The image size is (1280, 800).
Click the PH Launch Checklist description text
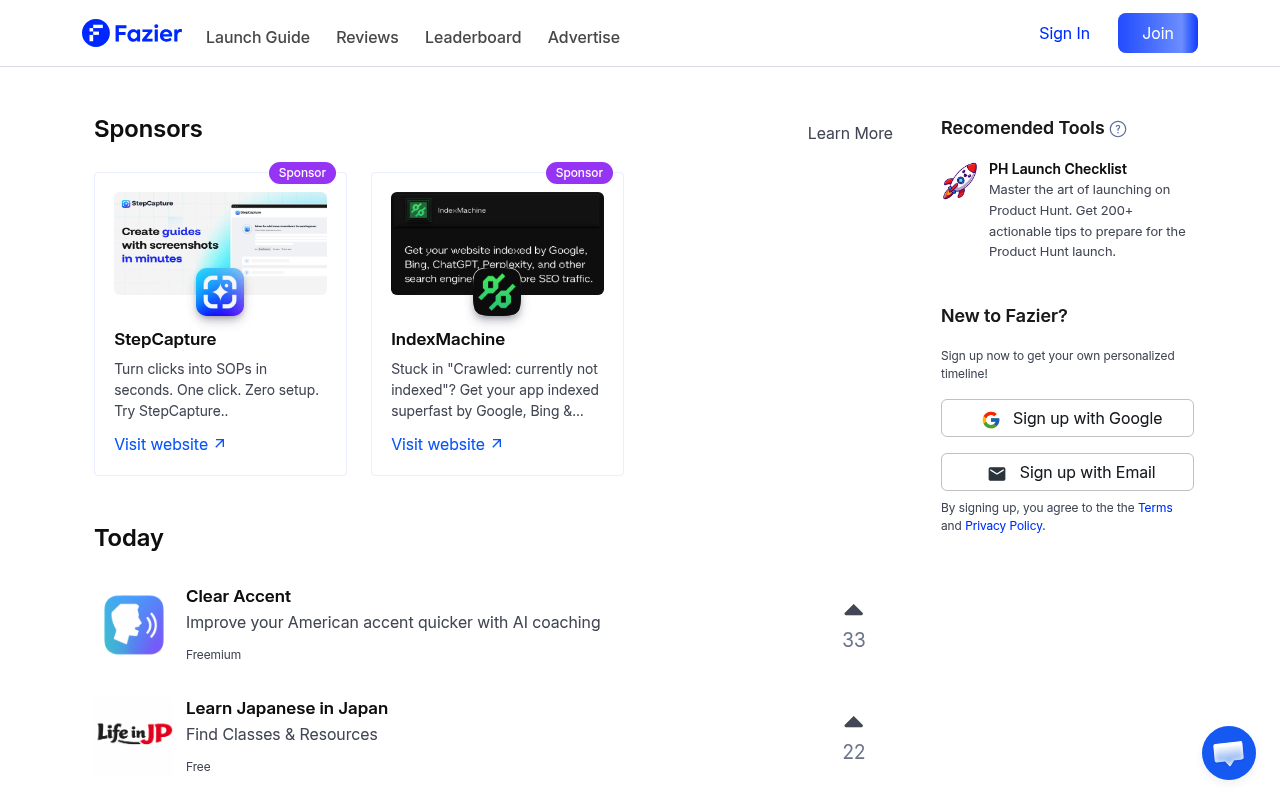click(x=1087, y=221)
